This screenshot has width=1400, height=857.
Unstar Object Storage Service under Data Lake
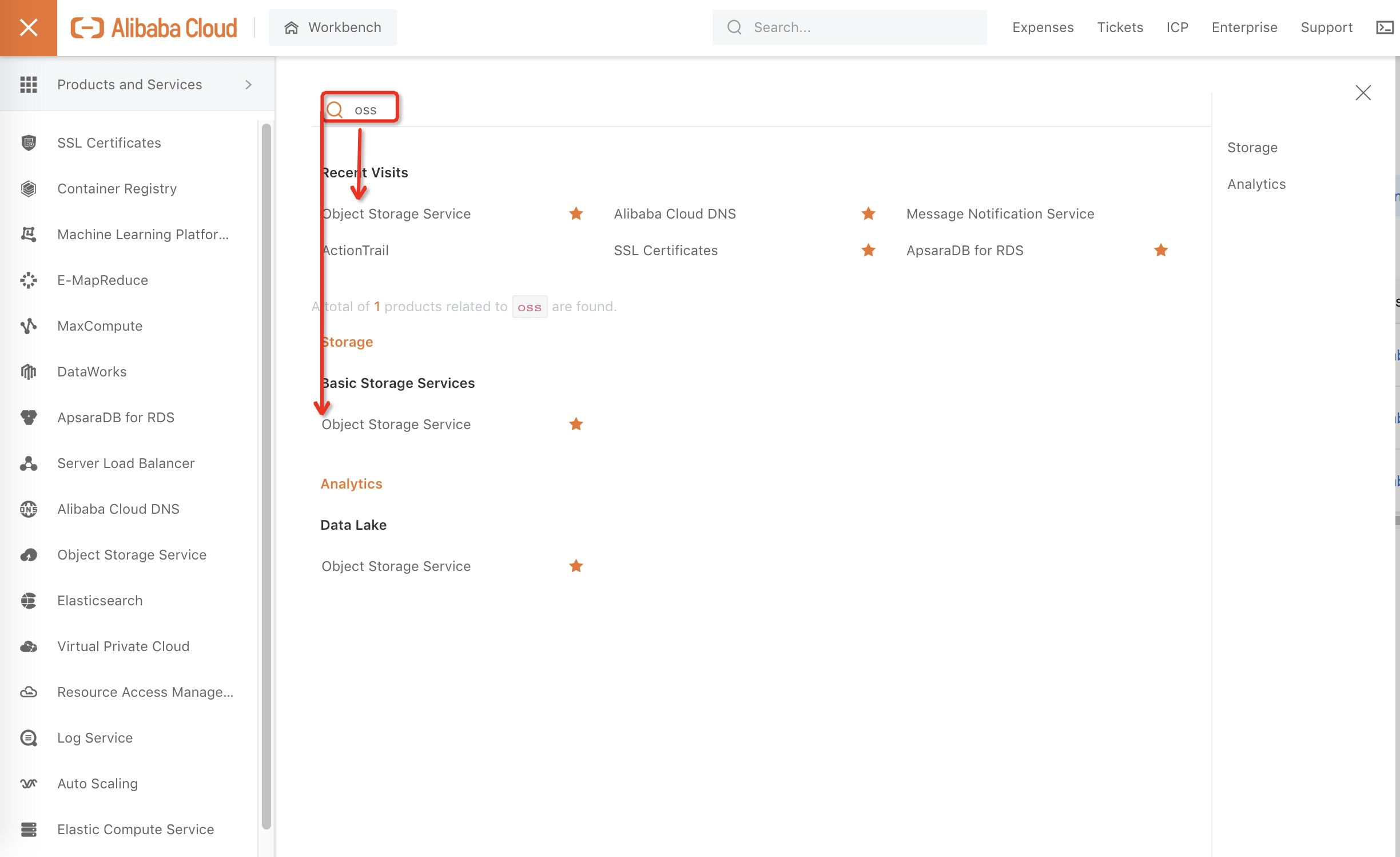point(576,566)
